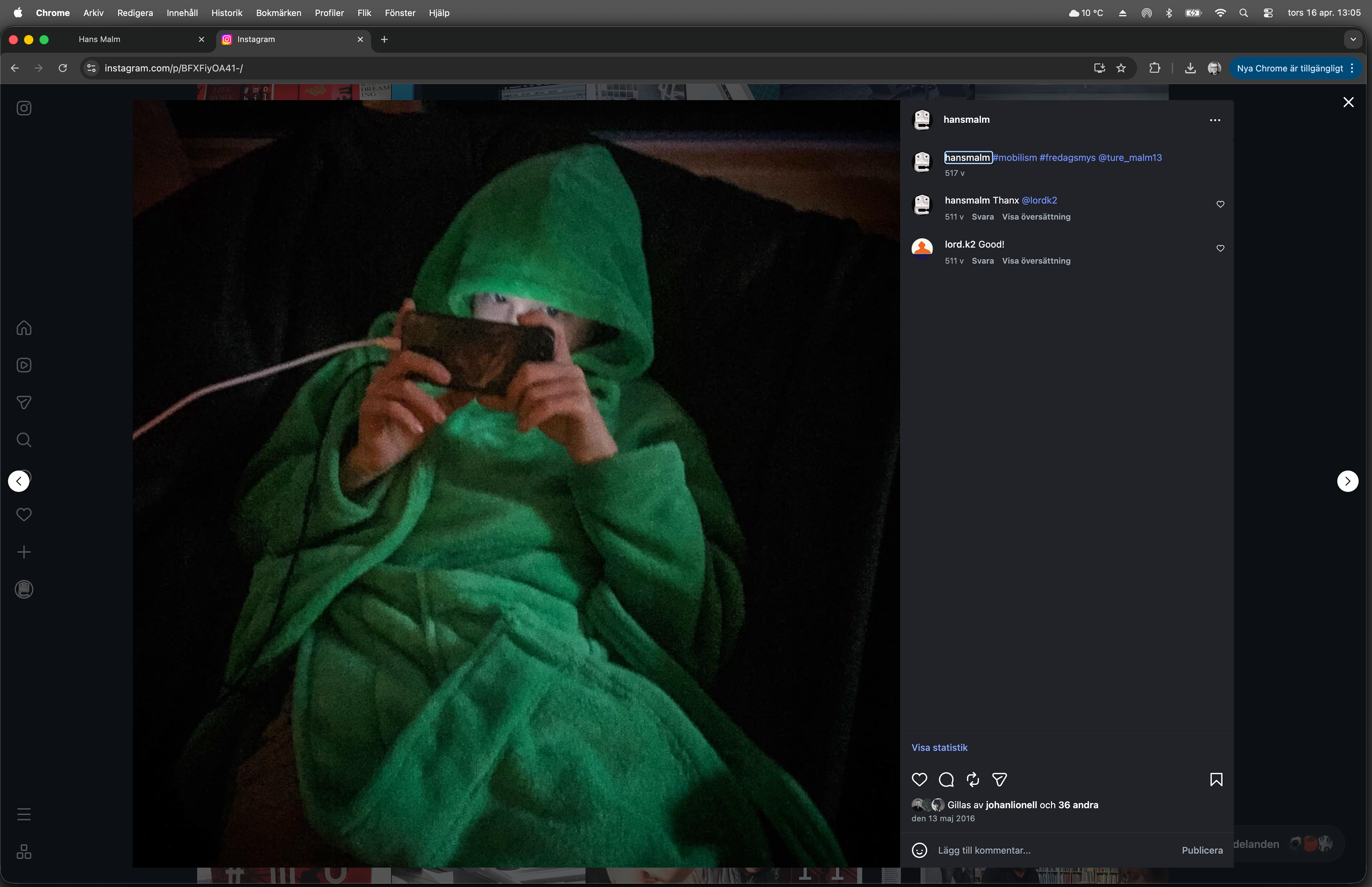Image resolution: width=1372 pixels, height=887 pixels.
Task: Open Messages paper-plane sidebar icon
Action: 24,403
